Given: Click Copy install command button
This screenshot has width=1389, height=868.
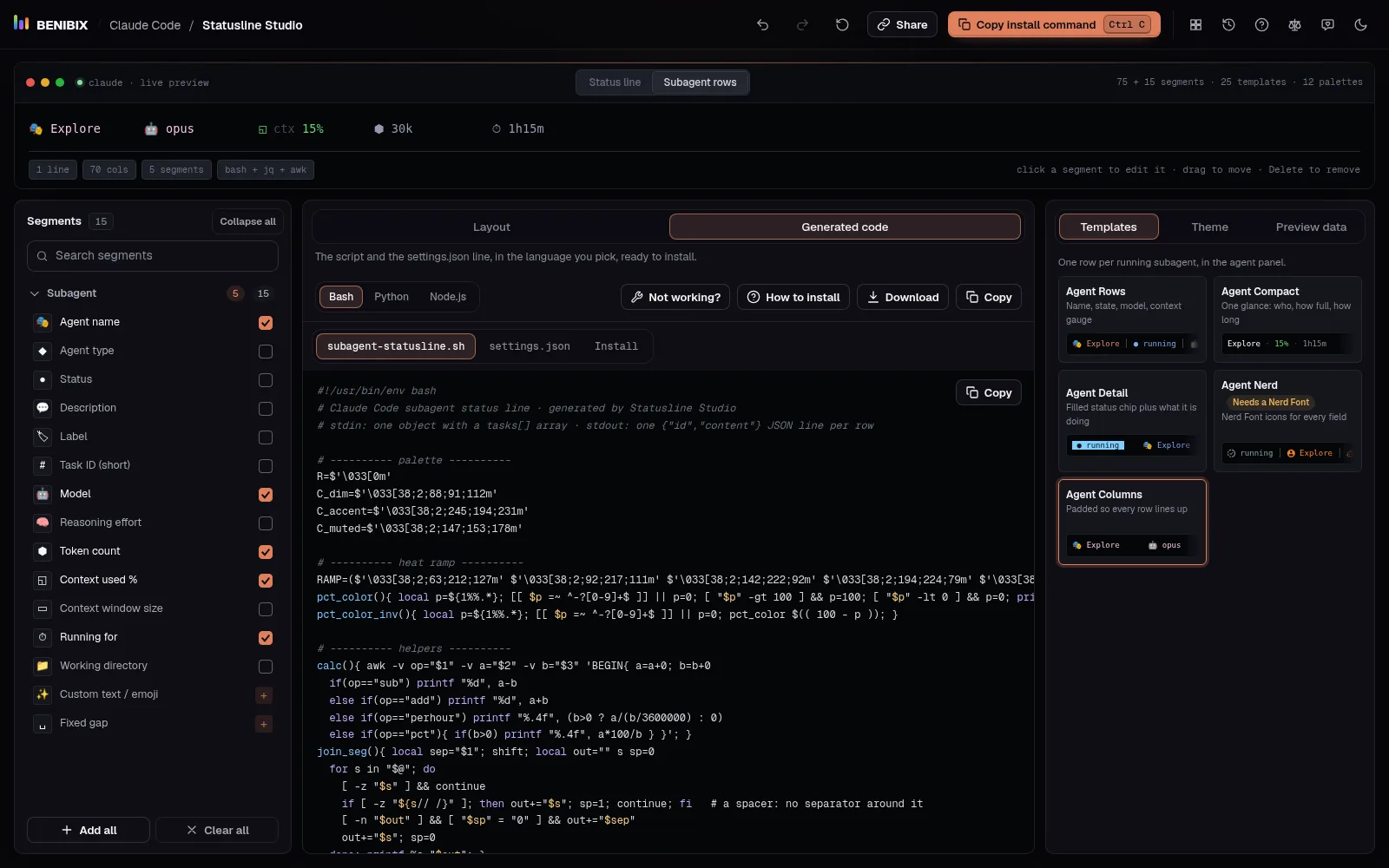Looking at the screenshot, I should (1055, 24).
